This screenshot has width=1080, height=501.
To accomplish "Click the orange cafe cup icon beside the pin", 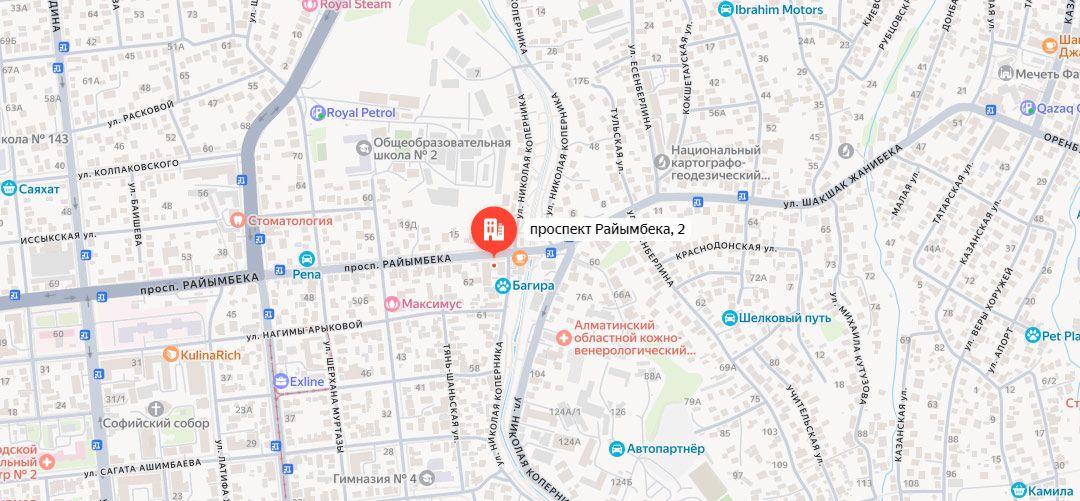I will (x=520, y=258).
